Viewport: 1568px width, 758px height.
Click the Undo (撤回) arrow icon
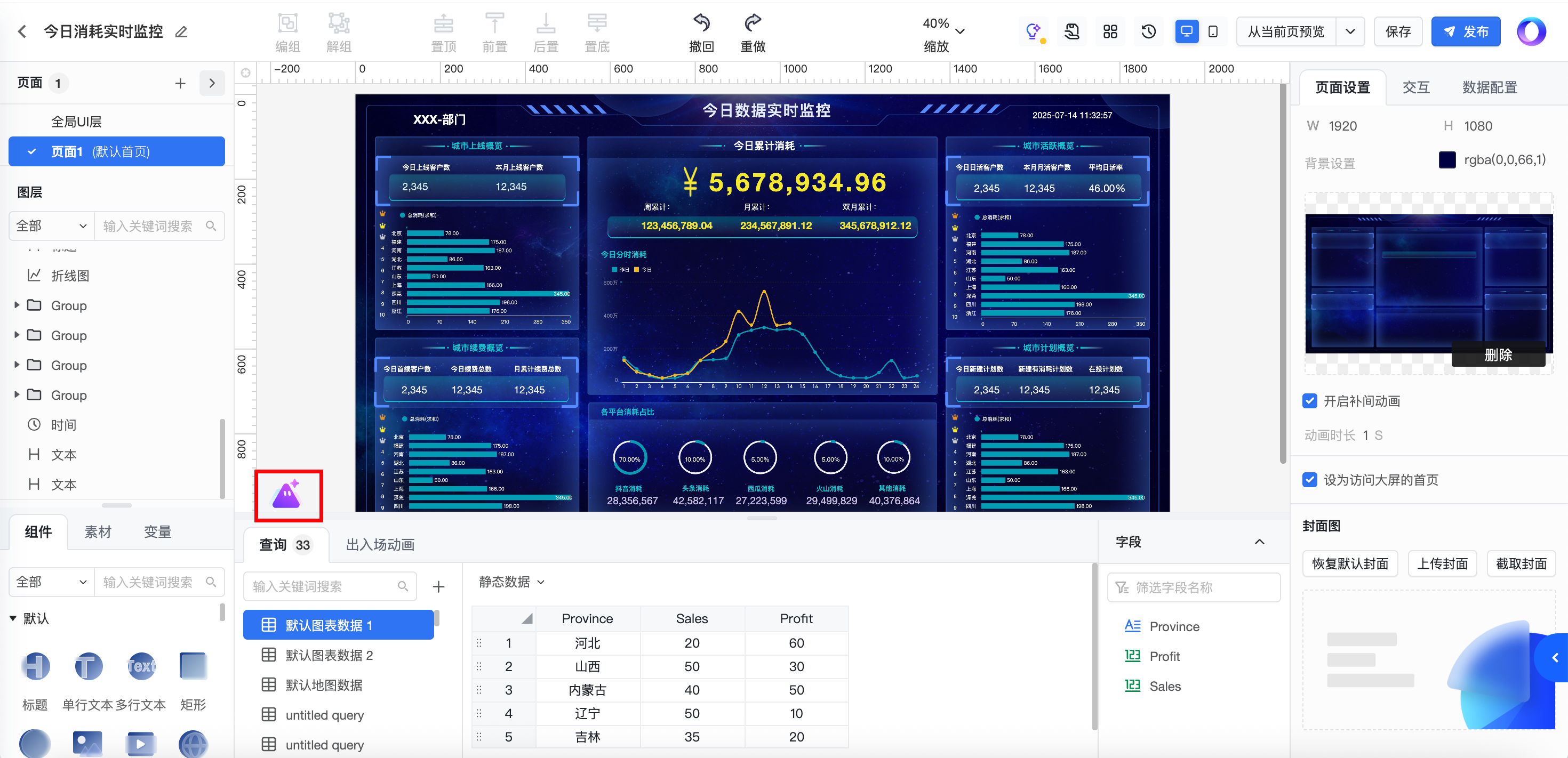(x=701, y=23)
